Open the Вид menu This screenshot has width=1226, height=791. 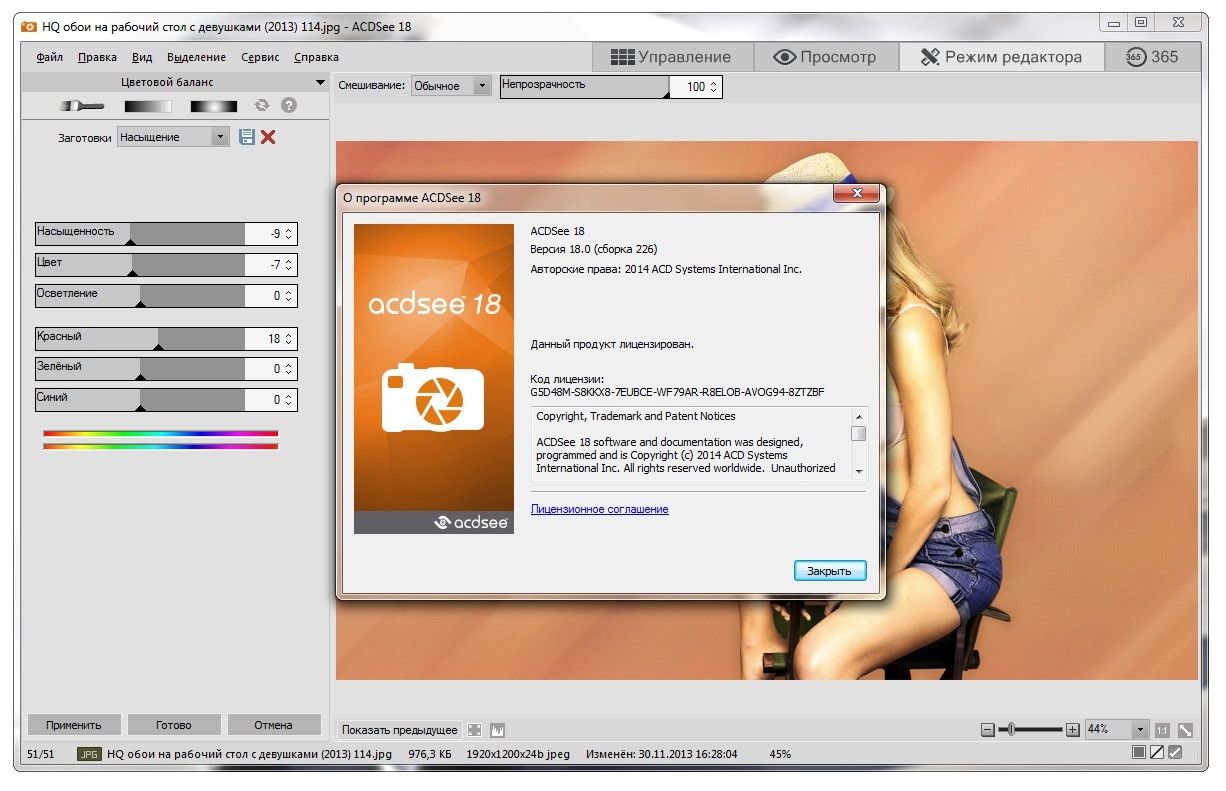pos(142,58)
